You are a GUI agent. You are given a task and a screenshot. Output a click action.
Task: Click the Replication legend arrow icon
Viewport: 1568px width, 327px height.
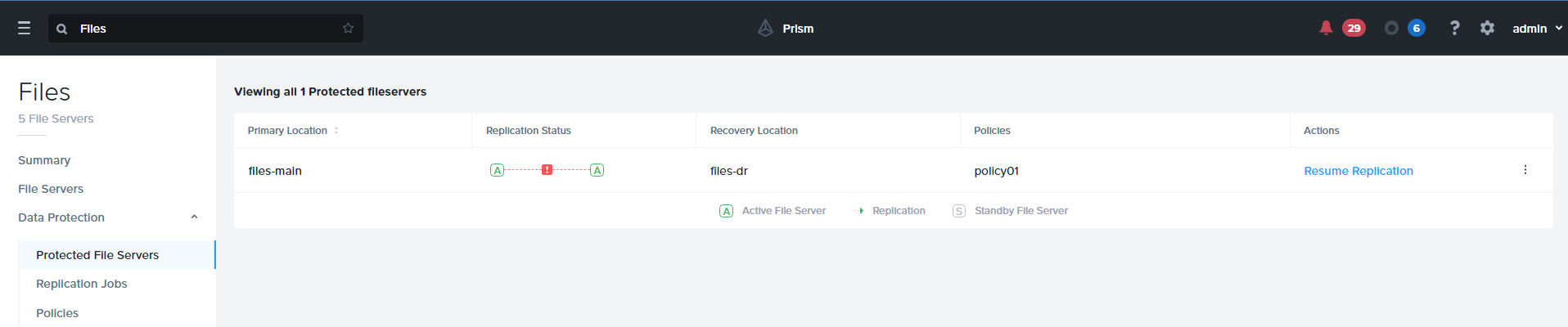pos(858,211)
